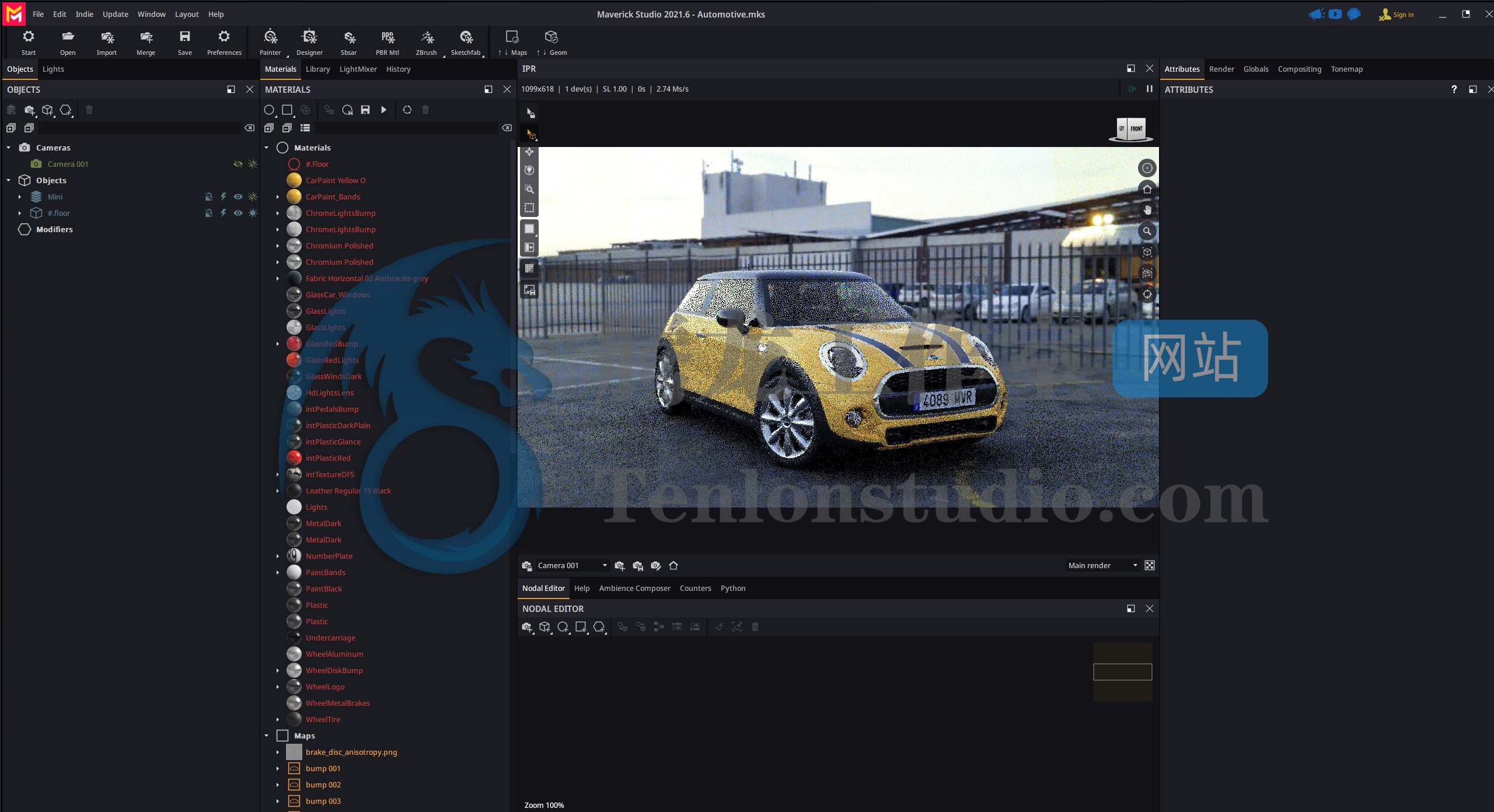Click the trash icon in Objects toolbar

pyautogui.click(x=89, y=110)
